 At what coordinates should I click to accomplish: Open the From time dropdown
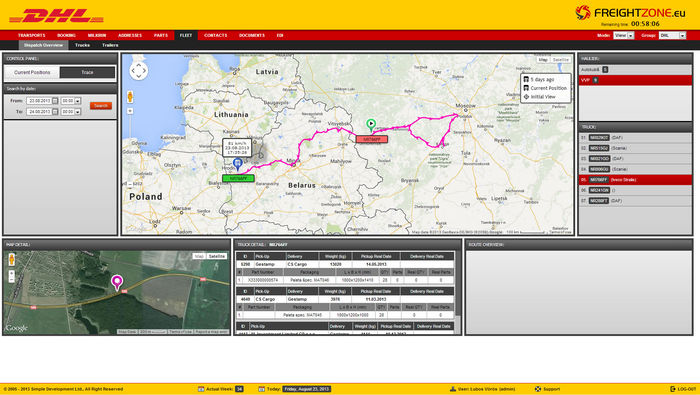[x=71, y=101]
